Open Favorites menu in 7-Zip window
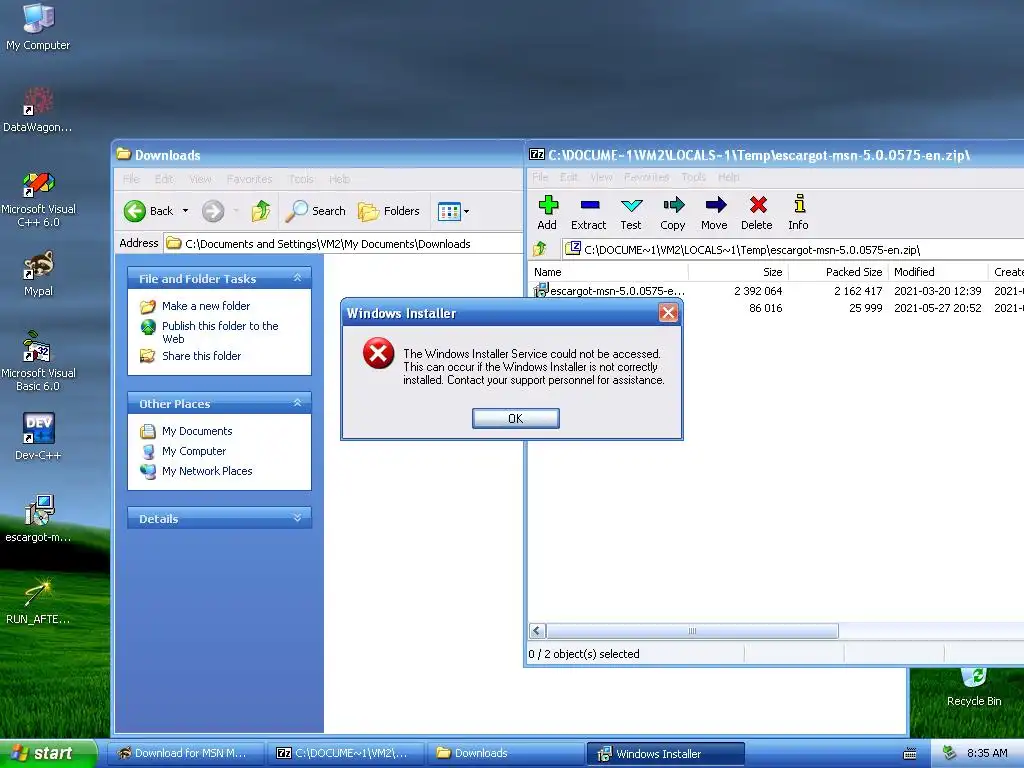Screen dimensions: 1024x768 point(647,177)
